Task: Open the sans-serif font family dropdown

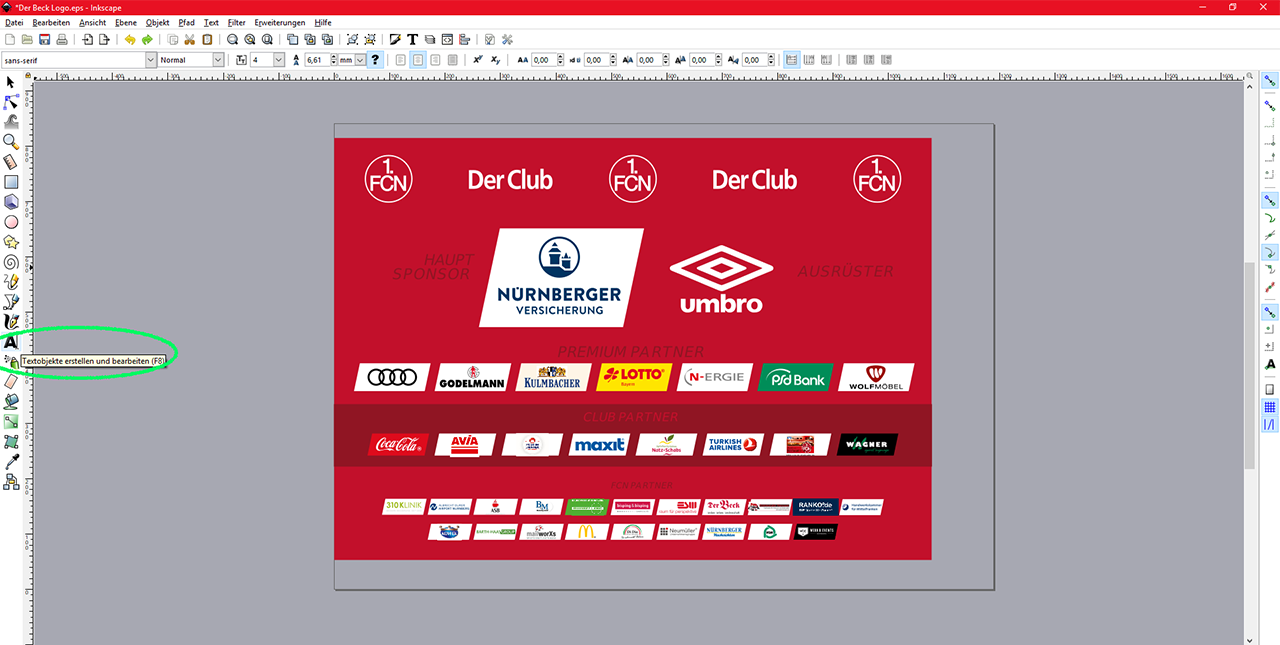Action: pyautogui.click(x=151, y=60)
